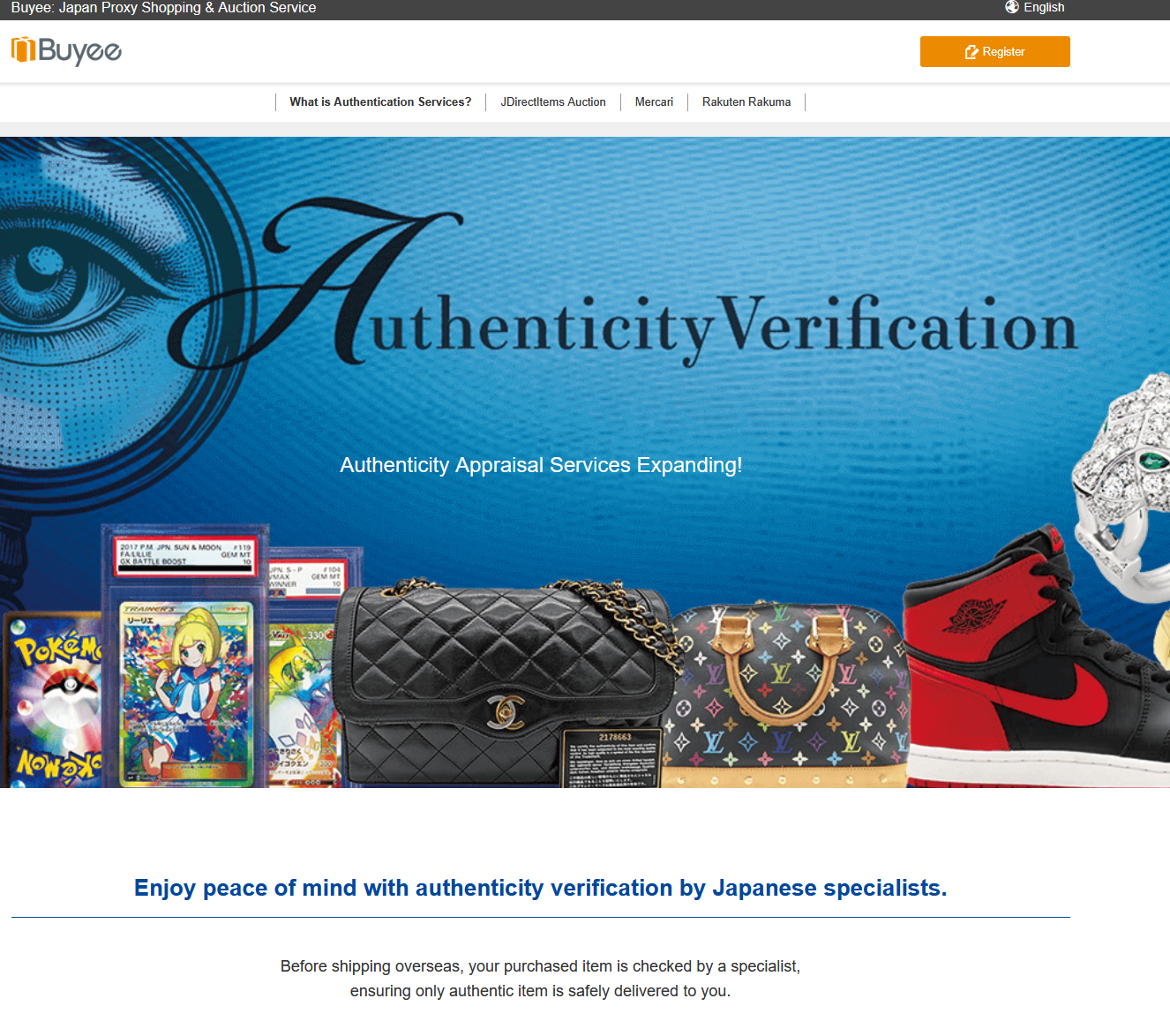This screenshot has height=1036, width=1170.
Task: Click the pencil icon inside the Register button
Action: (971, 52)
